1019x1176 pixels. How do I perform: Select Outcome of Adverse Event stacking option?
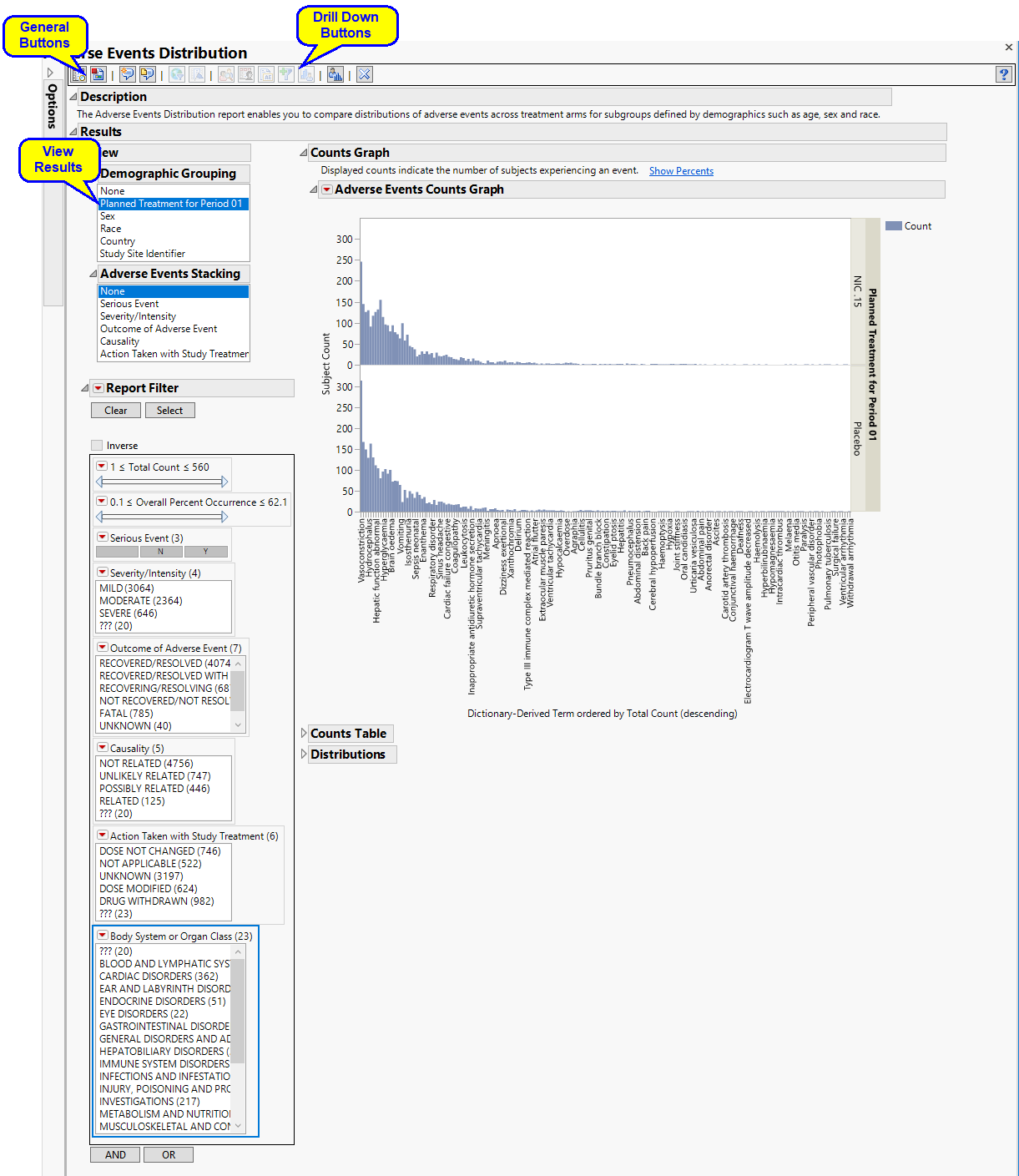173,329
